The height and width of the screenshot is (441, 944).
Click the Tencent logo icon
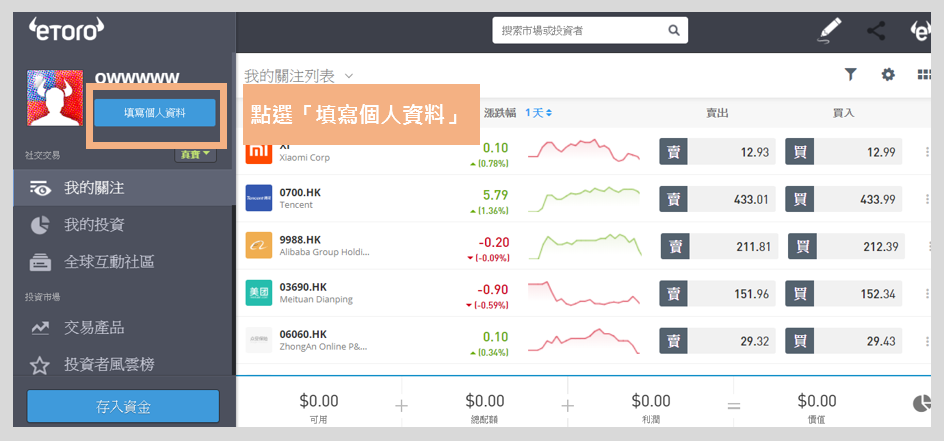point(259,198)
